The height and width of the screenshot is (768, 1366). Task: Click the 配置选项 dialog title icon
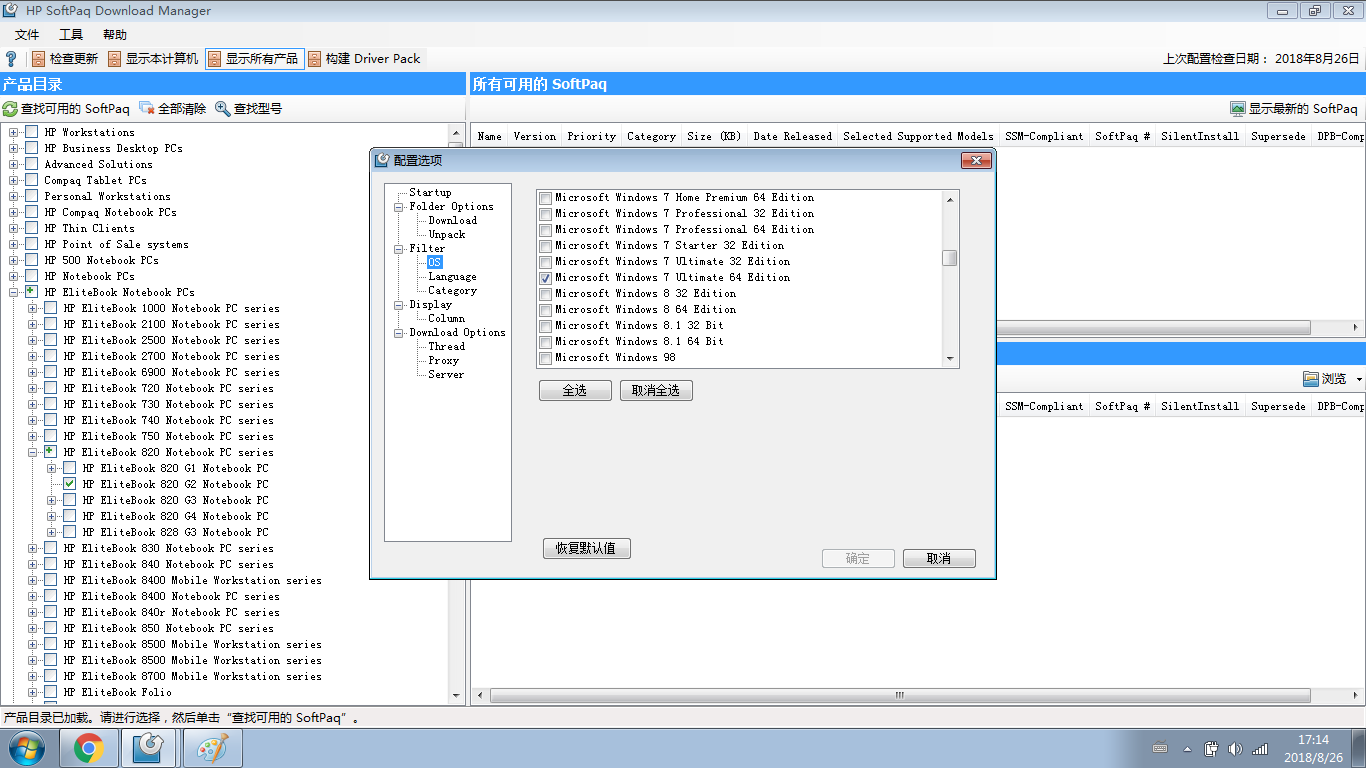click(x=383, y=160)
